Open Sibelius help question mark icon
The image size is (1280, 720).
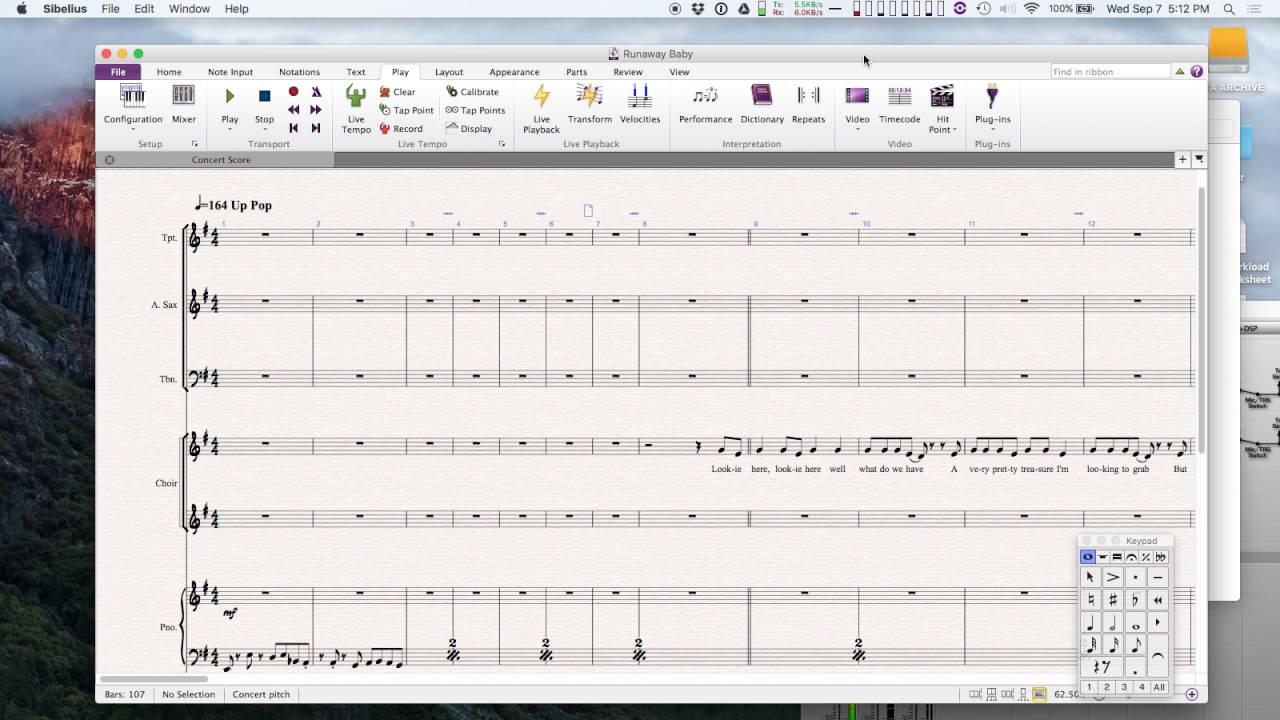coord(1197,72)
